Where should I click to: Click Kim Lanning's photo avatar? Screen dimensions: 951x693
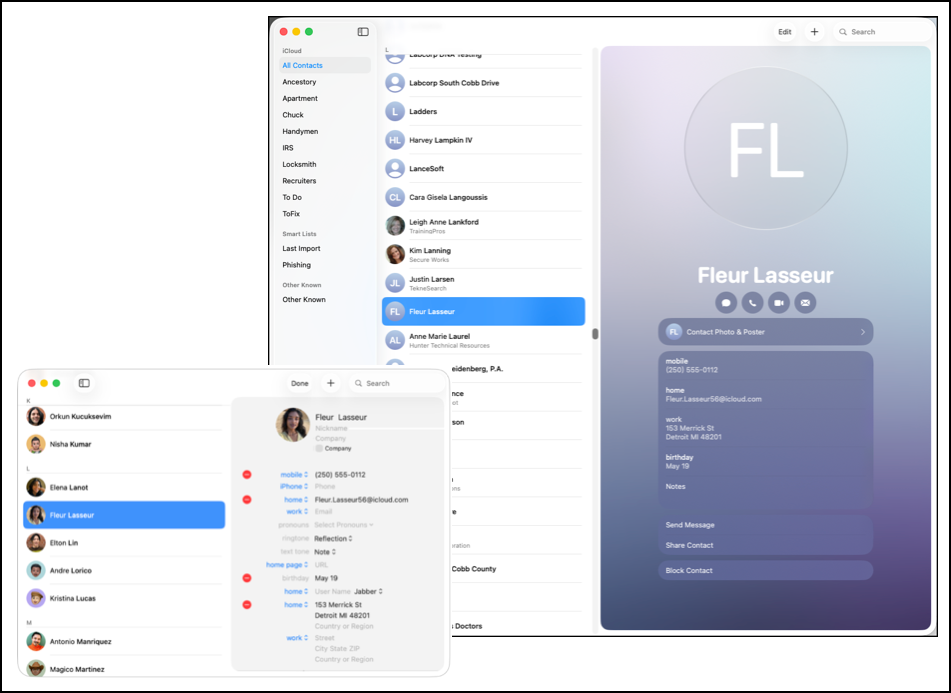point(395,254)
